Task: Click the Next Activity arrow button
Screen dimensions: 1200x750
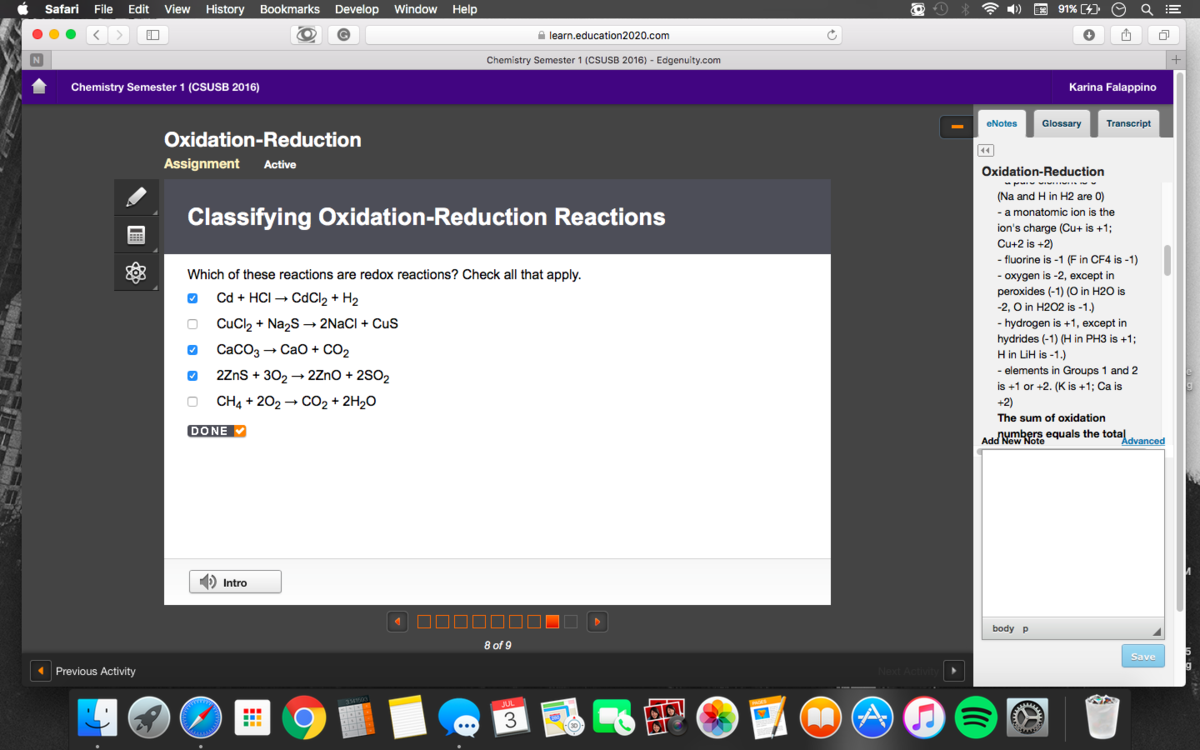Action: [x=954, y=671]
